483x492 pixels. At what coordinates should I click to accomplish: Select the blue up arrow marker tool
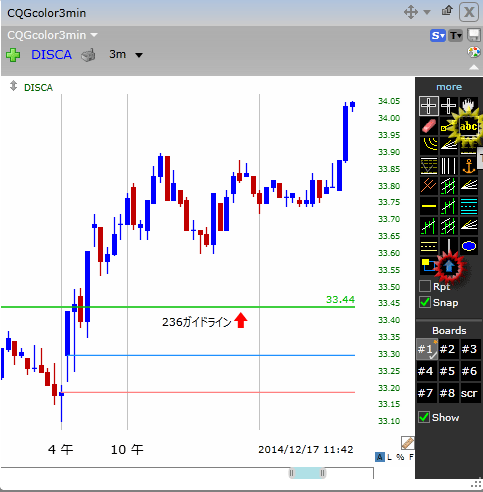pos(449,266)
